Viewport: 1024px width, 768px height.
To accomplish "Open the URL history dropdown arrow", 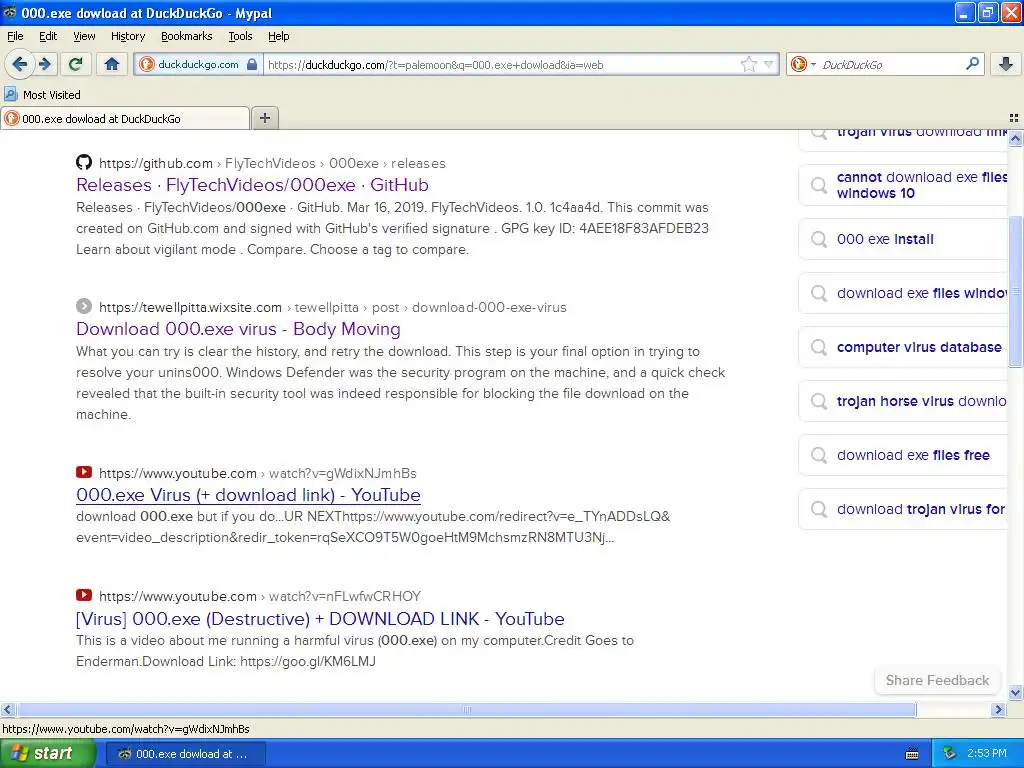I will pos(769,64).
